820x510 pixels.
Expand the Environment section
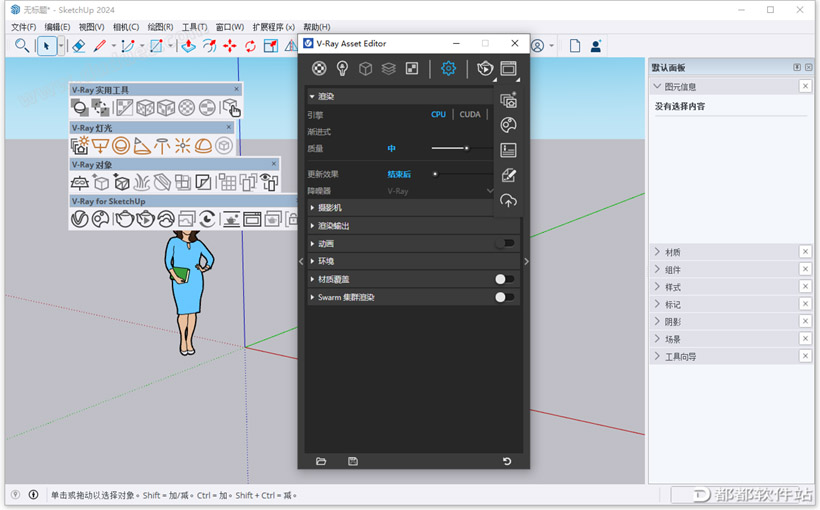click(x=312, y=261)
